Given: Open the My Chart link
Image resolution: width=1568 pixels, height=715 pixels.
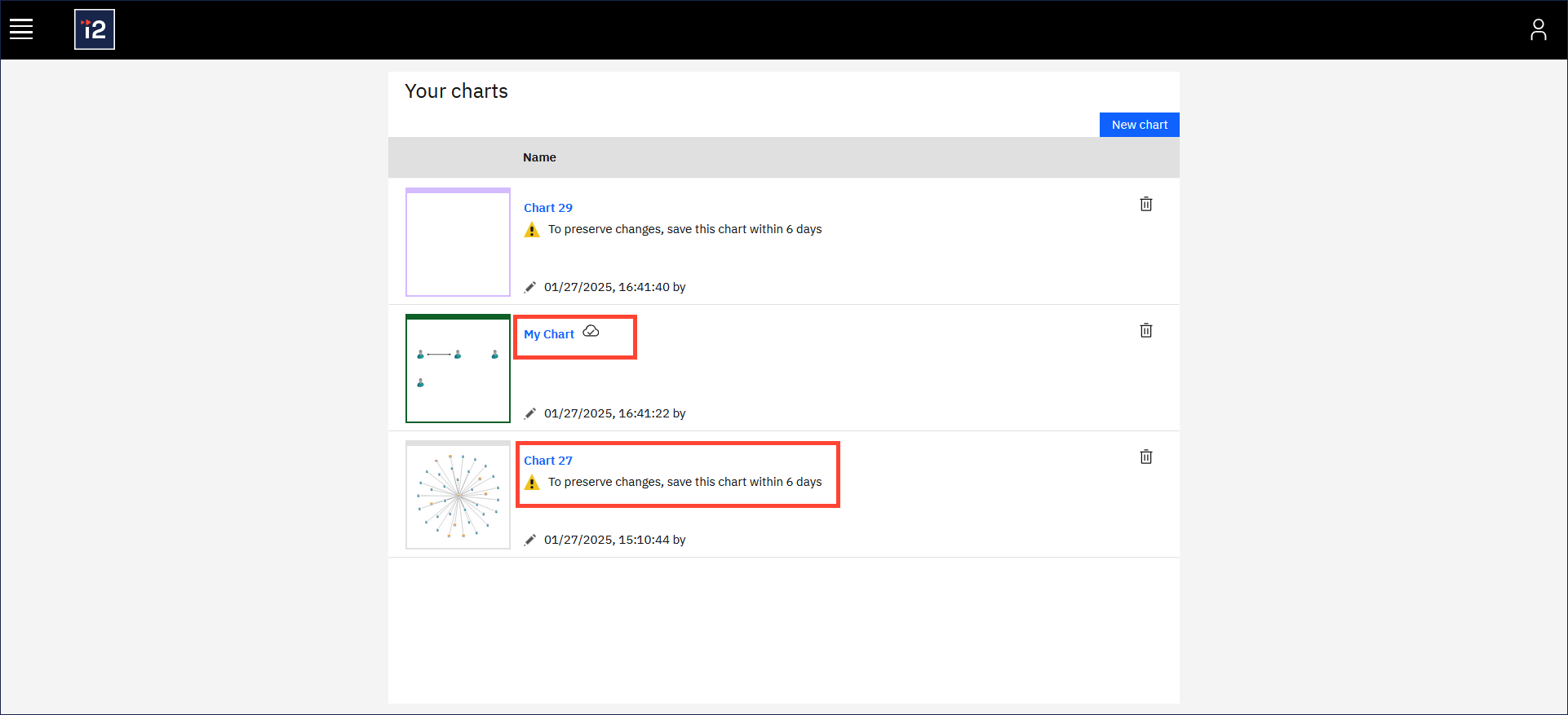Looking at the screenshot, I should point(549,334).
